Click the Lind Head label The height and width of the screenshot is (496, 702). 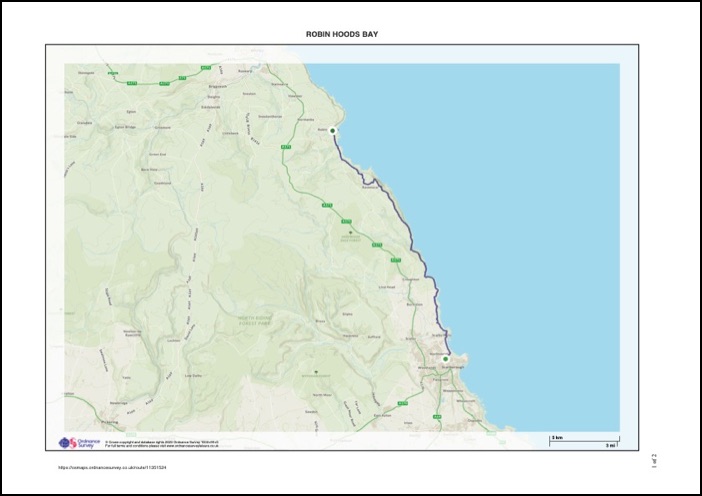387,287
